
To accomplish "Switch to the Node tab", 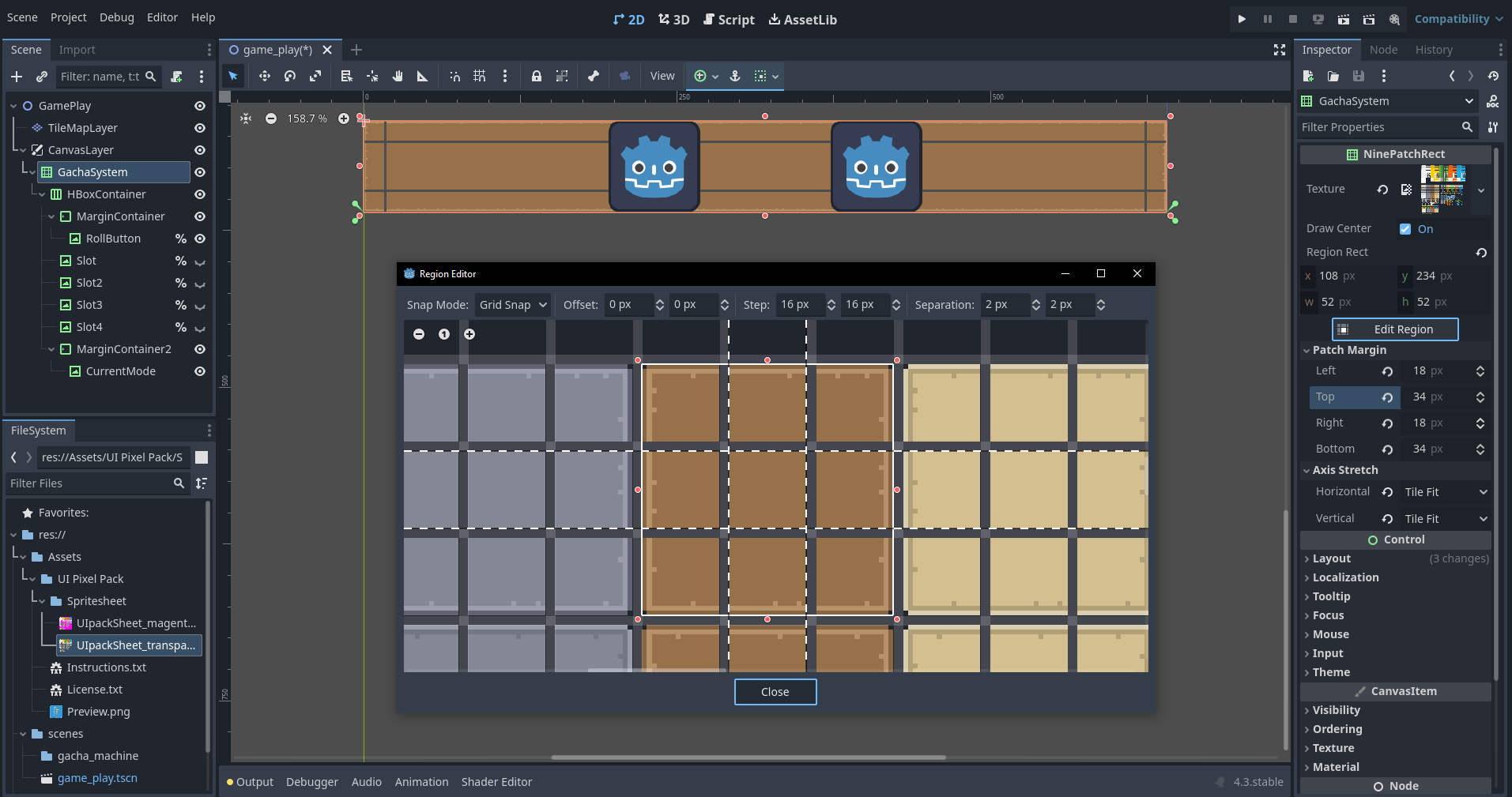I will click(x=1383, y=50).
